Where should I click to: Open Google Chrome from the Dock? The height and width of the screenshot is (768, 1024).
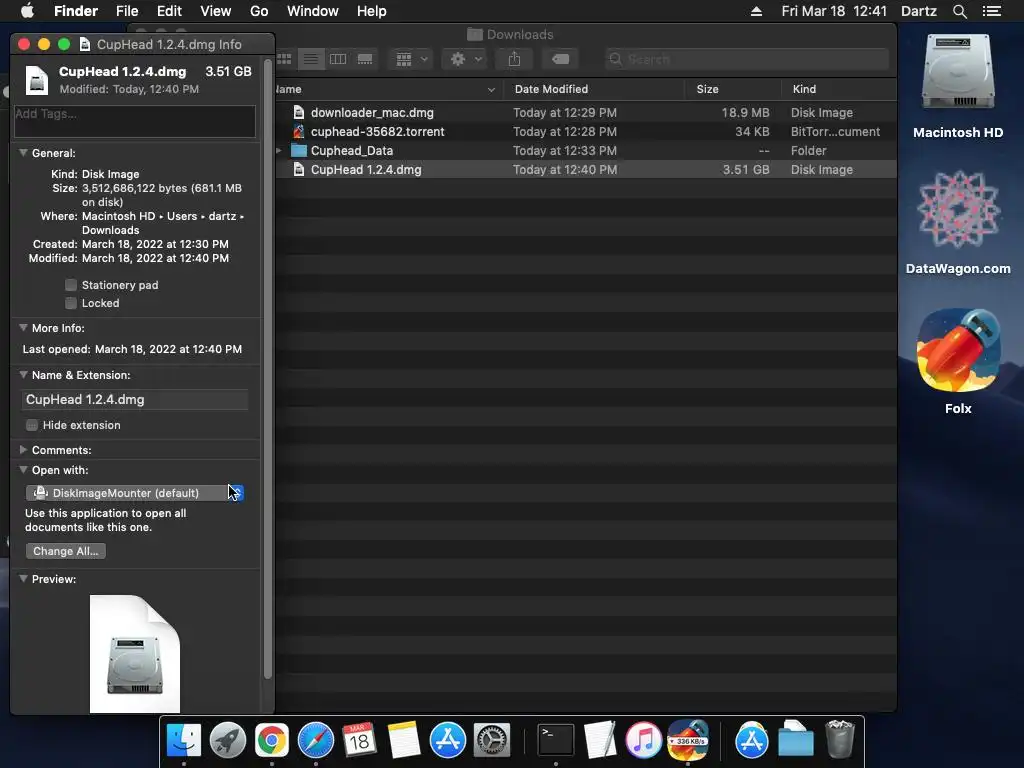pos(272,741)
